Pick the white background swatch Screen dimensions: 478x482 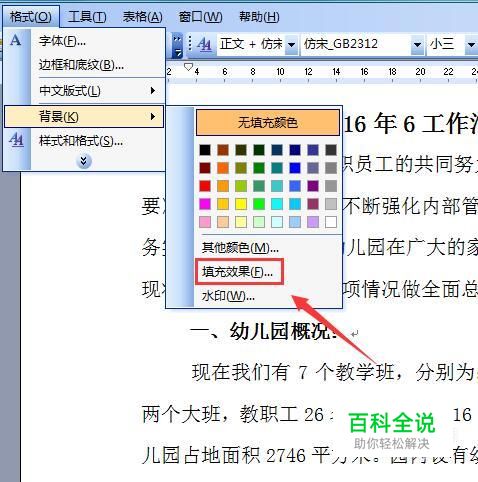pyautogui.click(x=331, y=222)
